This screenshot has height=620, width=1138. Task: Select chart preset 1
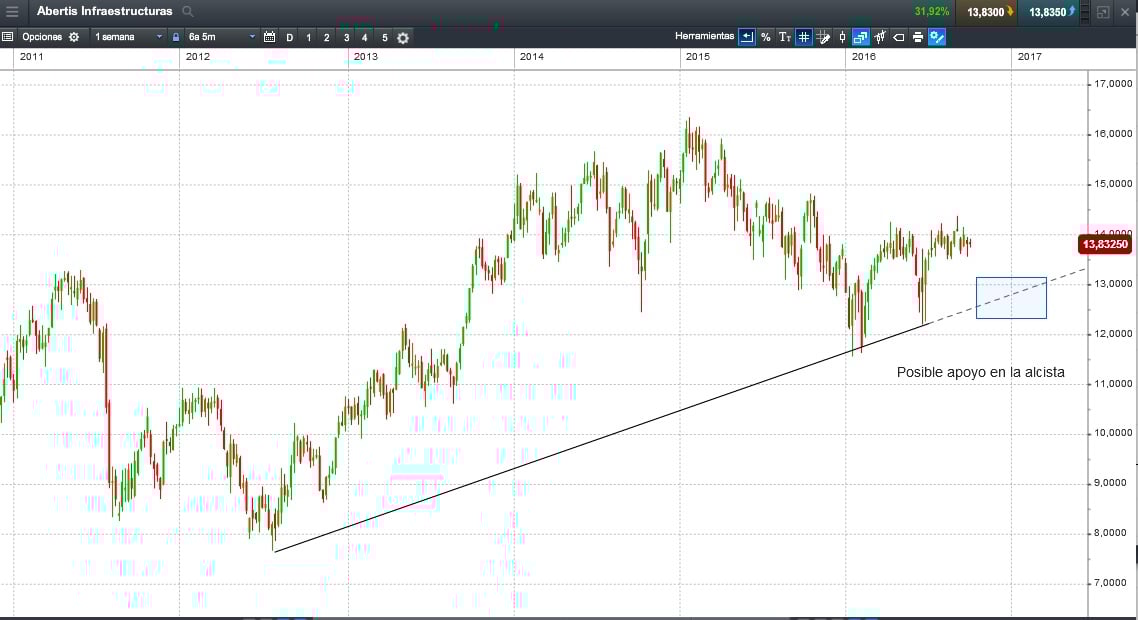[x=308, y=38]
